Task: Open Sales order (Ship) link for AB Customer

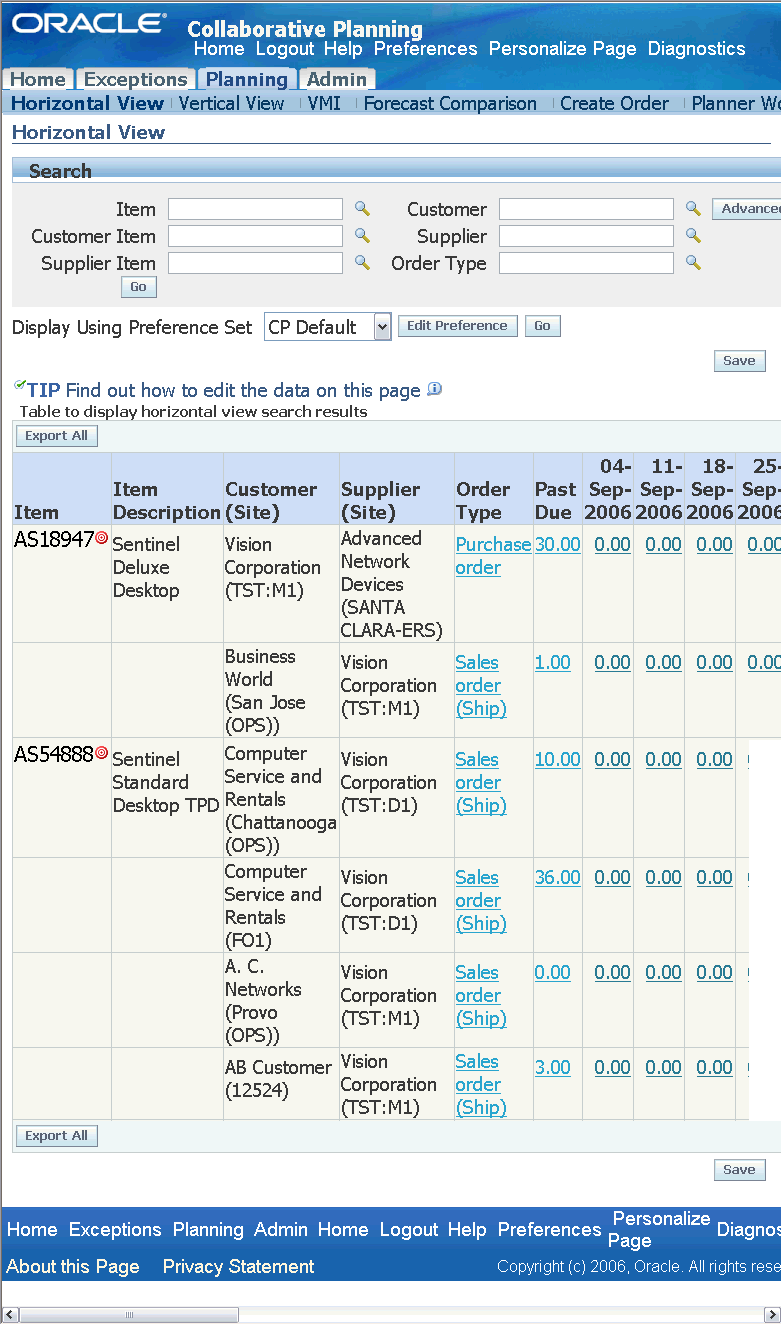Action: point(481,1084)
